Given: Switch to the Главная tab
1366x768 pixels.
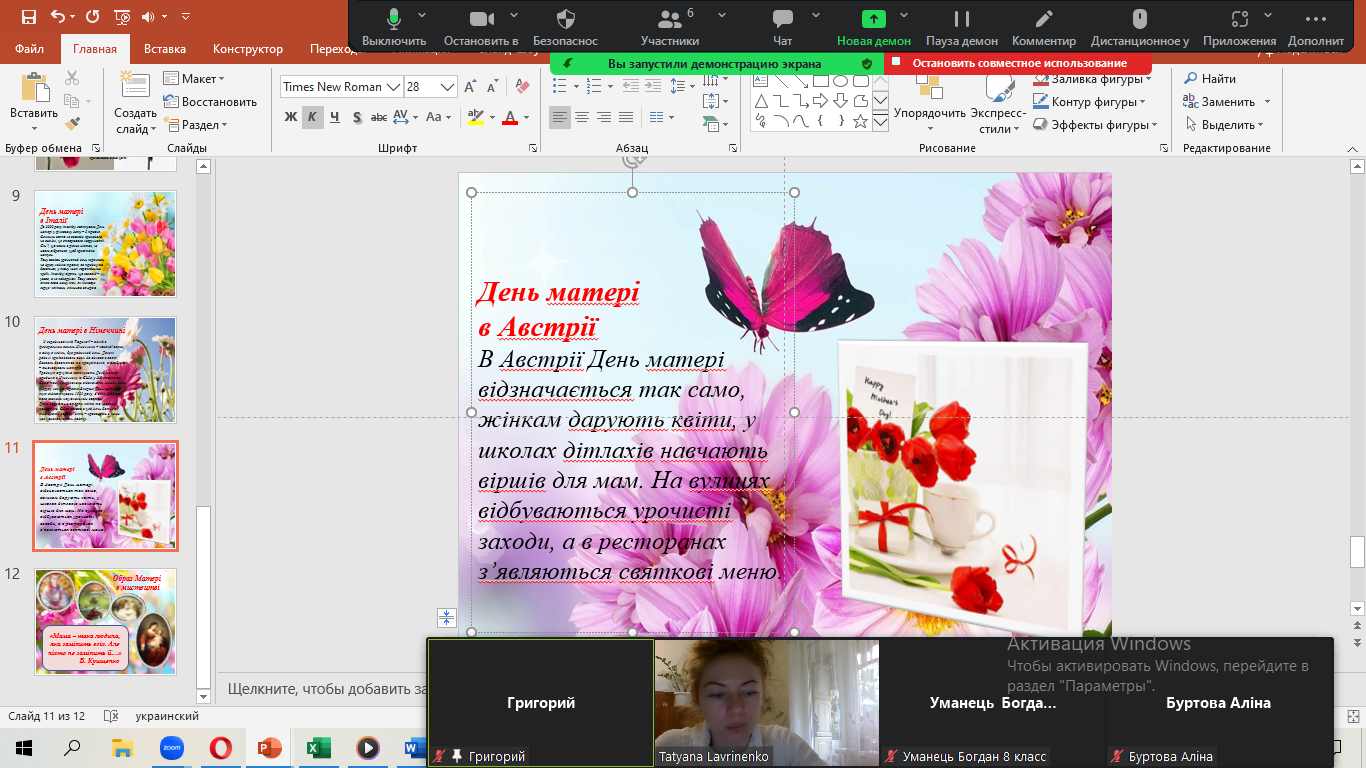Looking at the screenshot, I should (x=95, y=49).
